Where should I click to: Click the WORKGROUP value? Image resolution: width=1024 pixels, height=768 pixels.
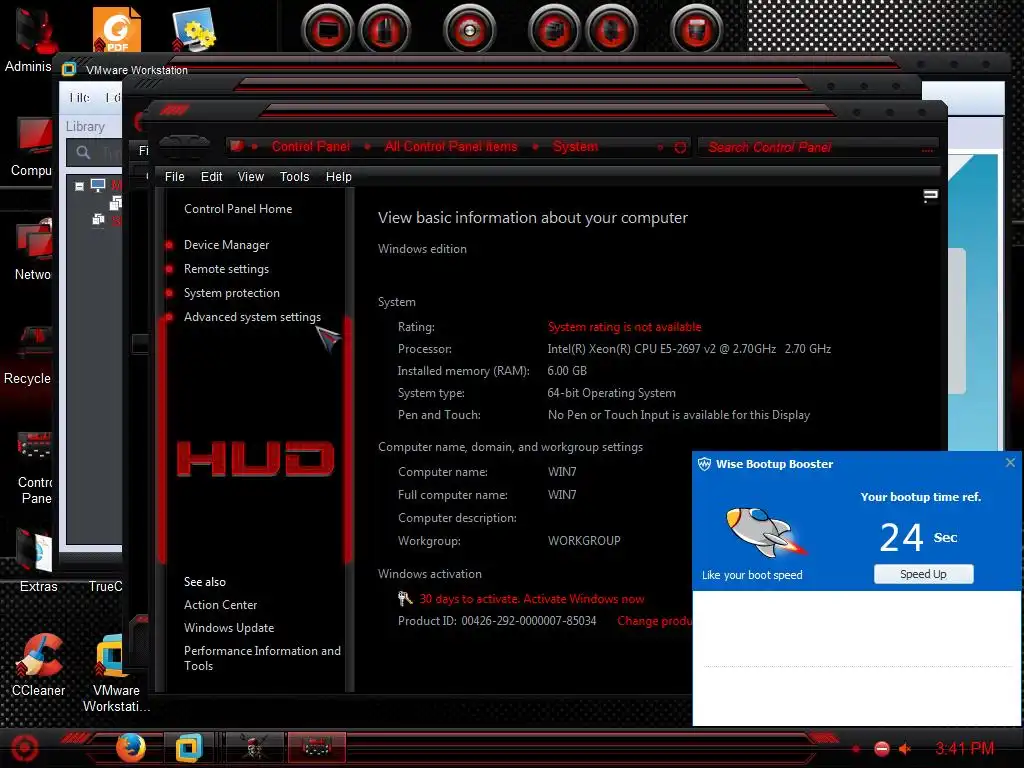click(x=584, y=541)
